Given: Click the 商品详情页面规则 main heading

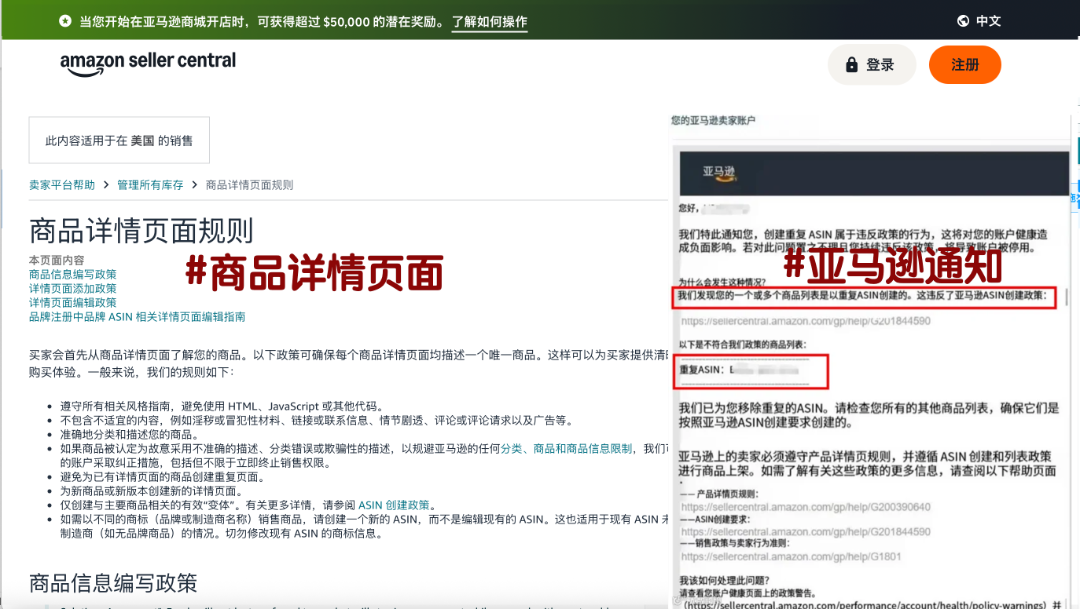Looking at the screenshot, I should point(141,231).
